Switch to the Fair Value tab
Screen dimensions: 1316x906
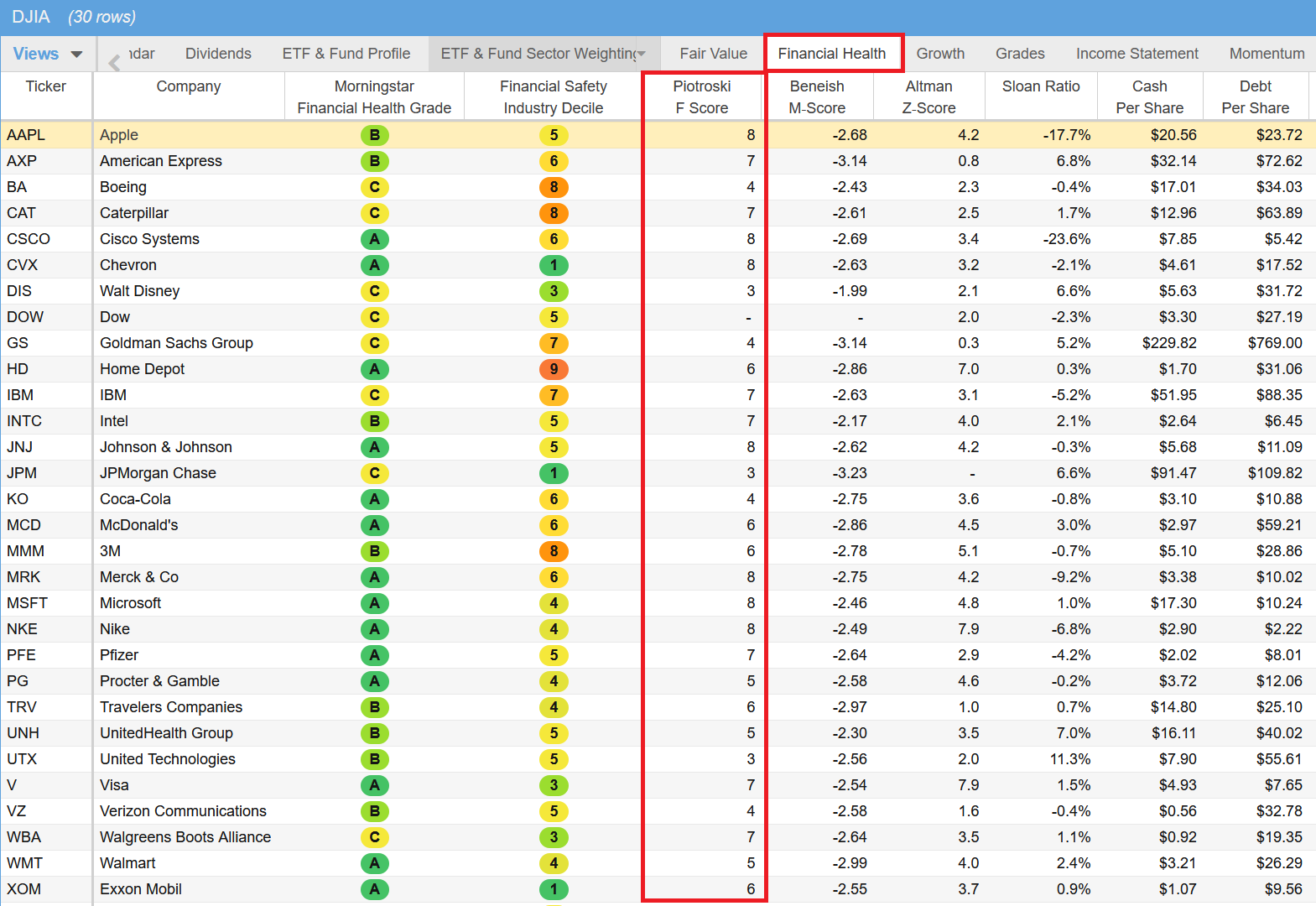713,54
